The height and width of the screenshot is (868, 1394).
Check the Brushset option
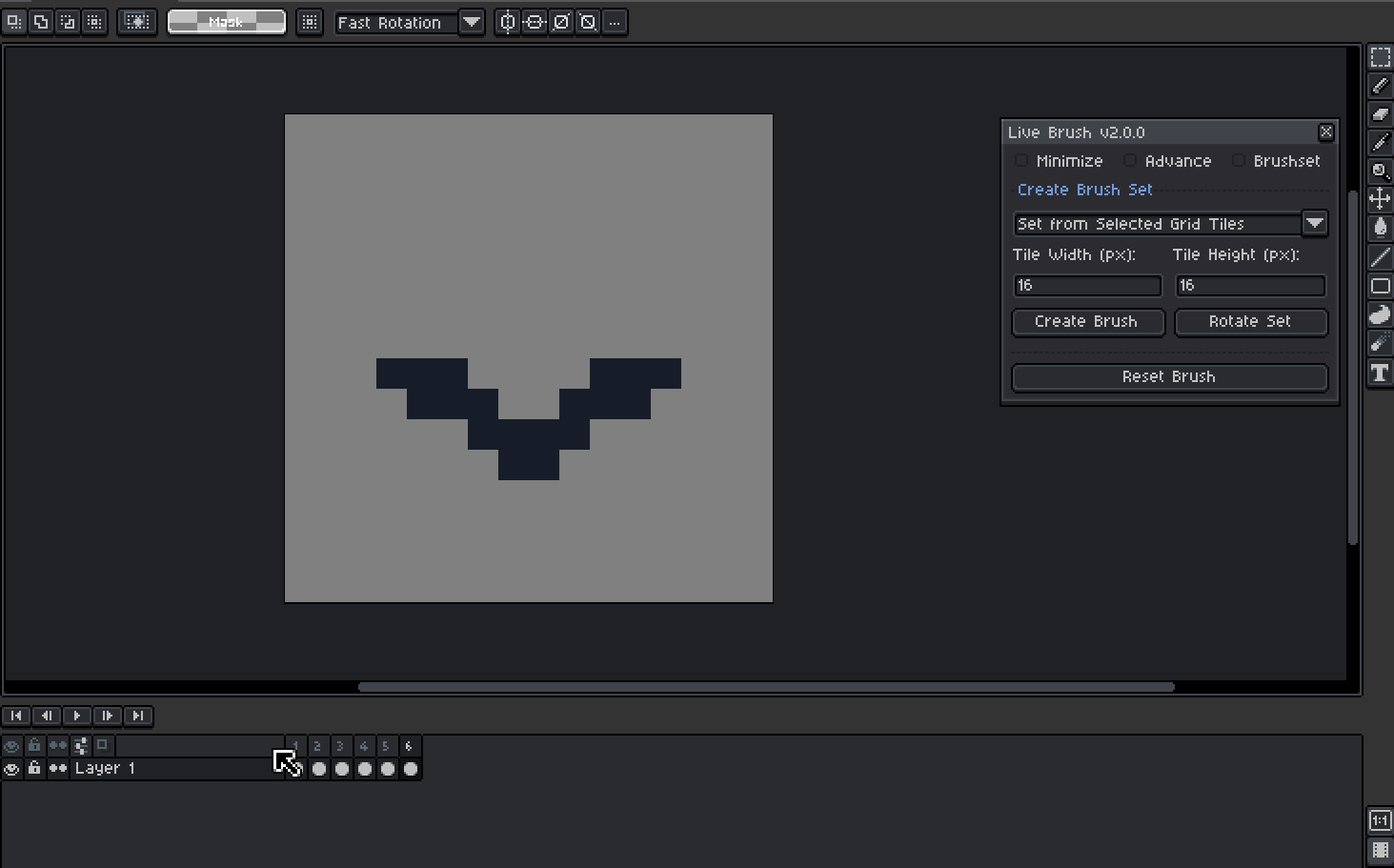pyautogui.click(x=1238, y=161)
